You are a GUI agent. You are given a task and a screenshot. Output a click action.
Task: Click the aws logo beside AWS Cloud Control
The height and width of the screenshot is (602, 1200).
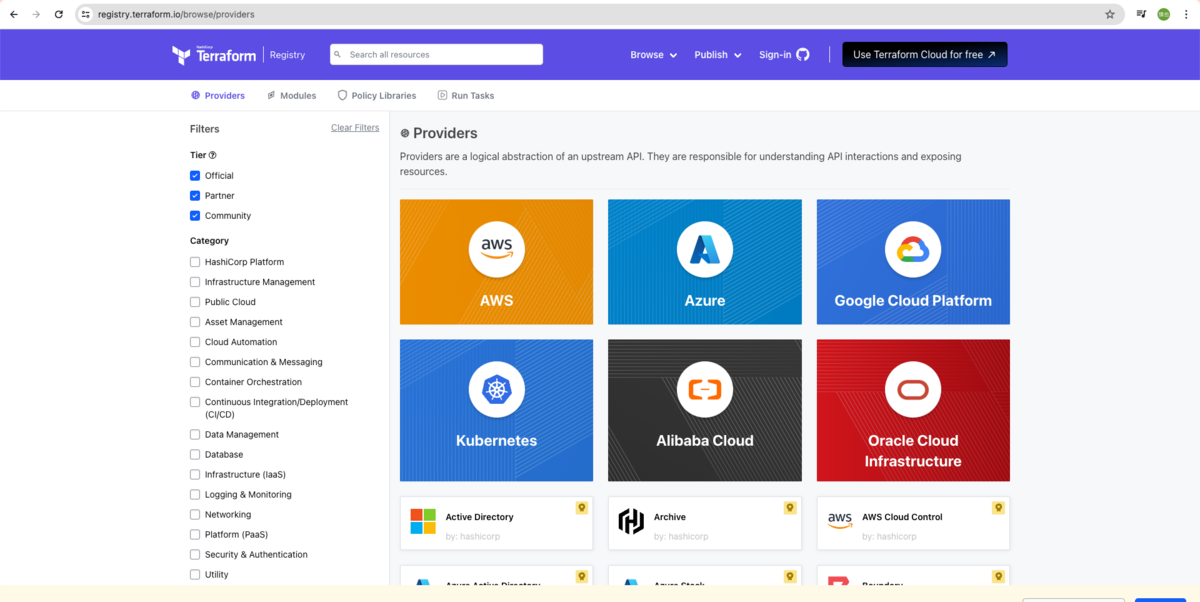840,521
